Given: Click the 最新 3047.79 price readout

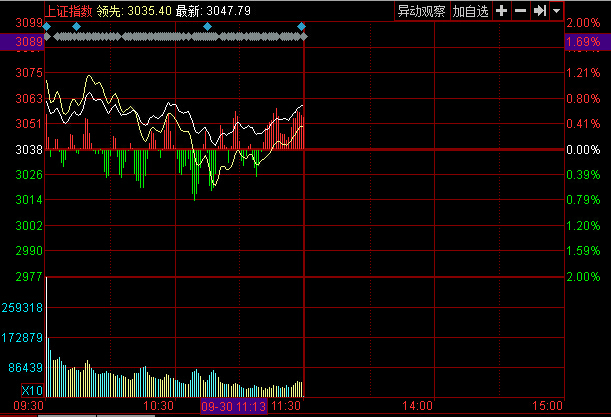Looking at the screenshot, I should tap(215, 10).
